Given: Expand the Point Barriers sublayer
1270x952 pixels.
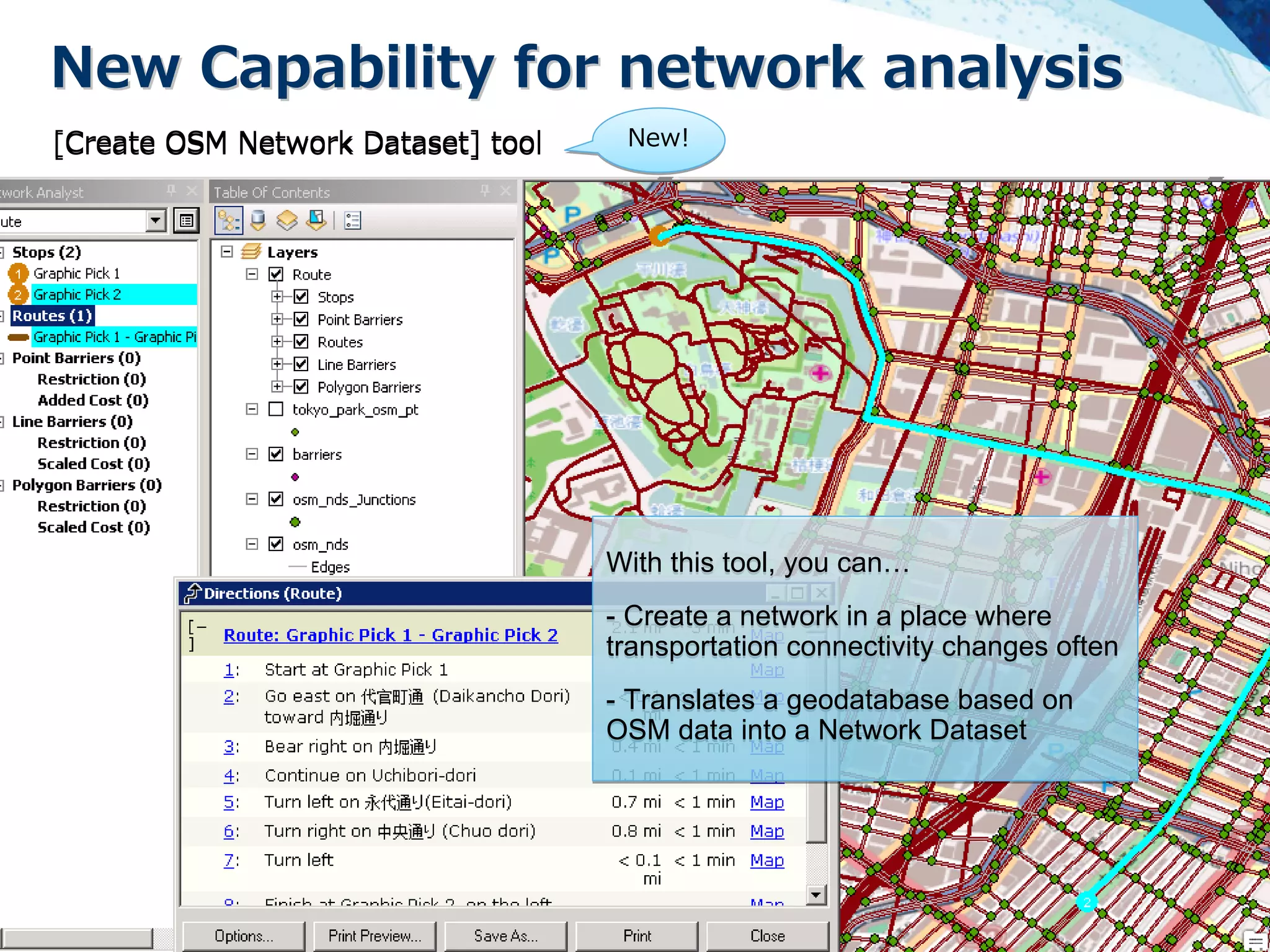Looking at the screenshot, I should tap(277, 319).
